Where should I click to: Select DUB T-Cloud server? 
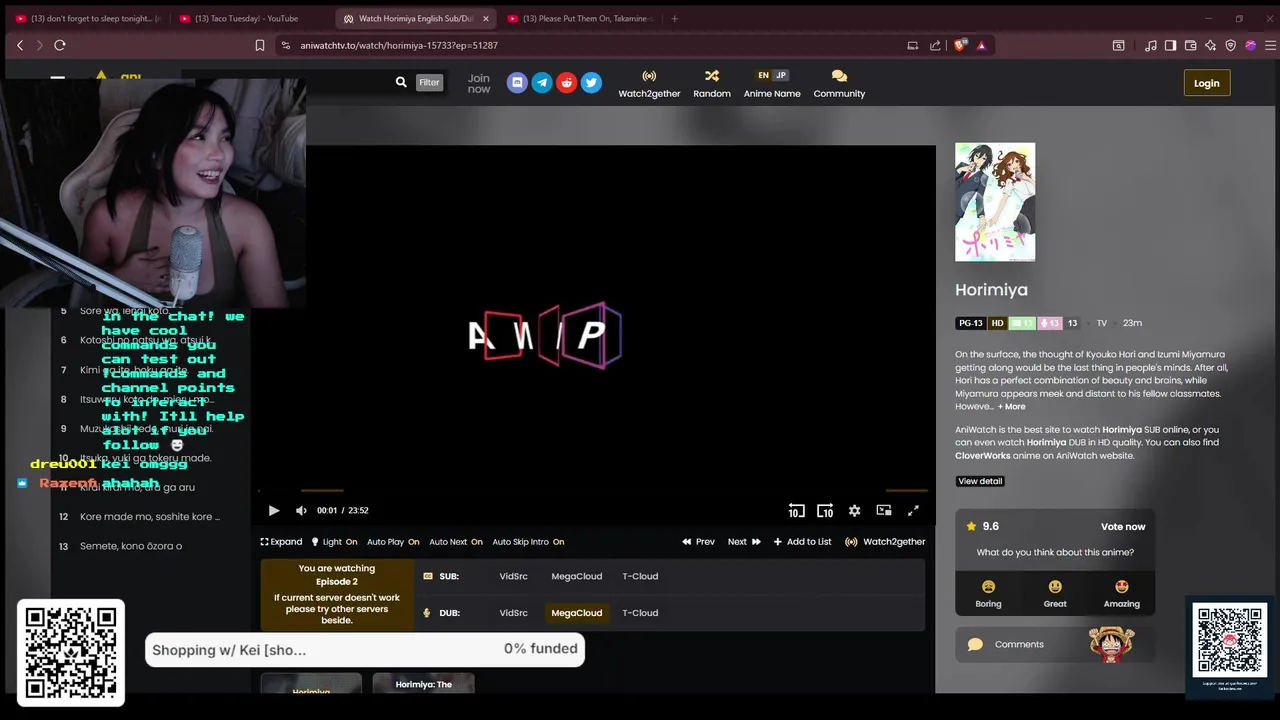point(640,613)
